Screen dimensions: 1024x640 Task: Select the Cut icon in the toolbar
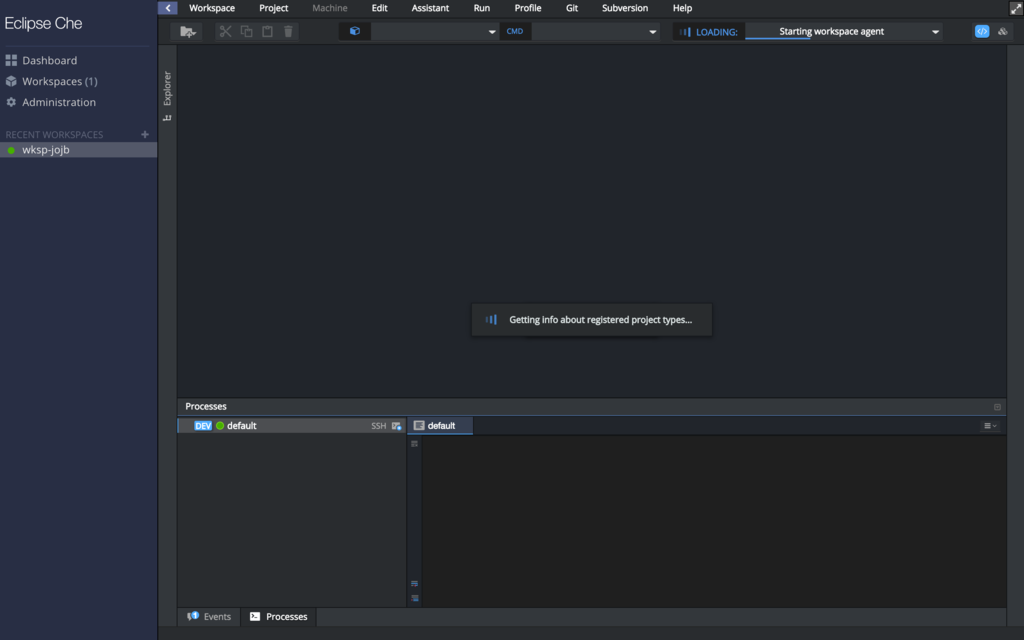click(224, 31)
